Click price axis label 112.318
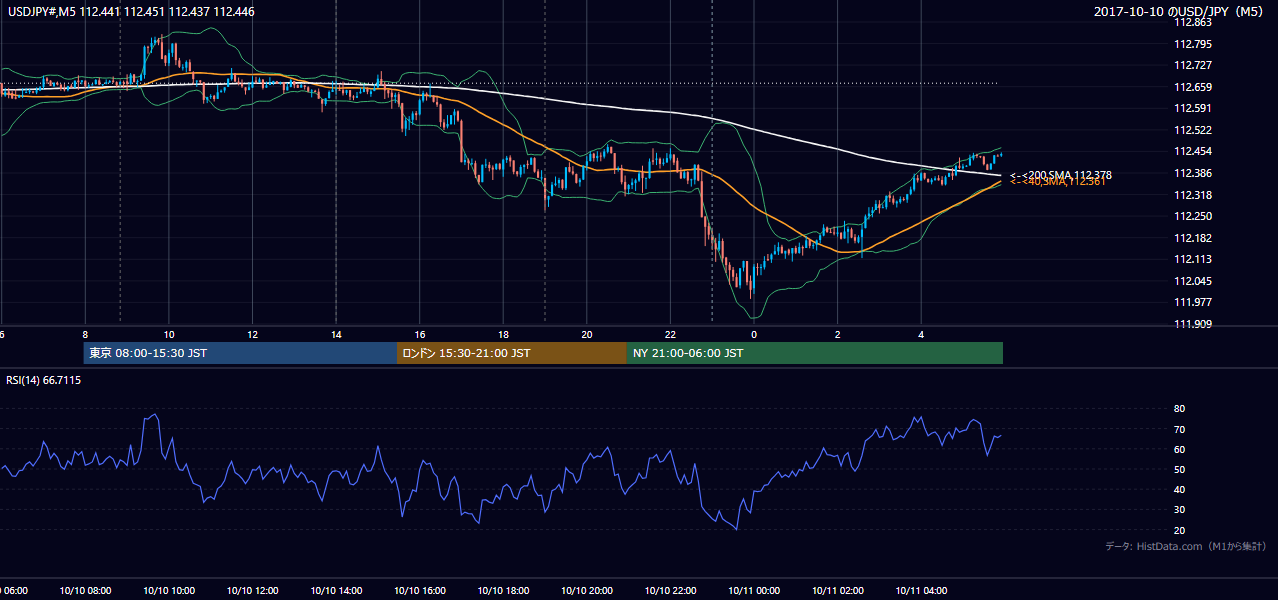Viewport: 1278px width, 600px height. 1192,195
